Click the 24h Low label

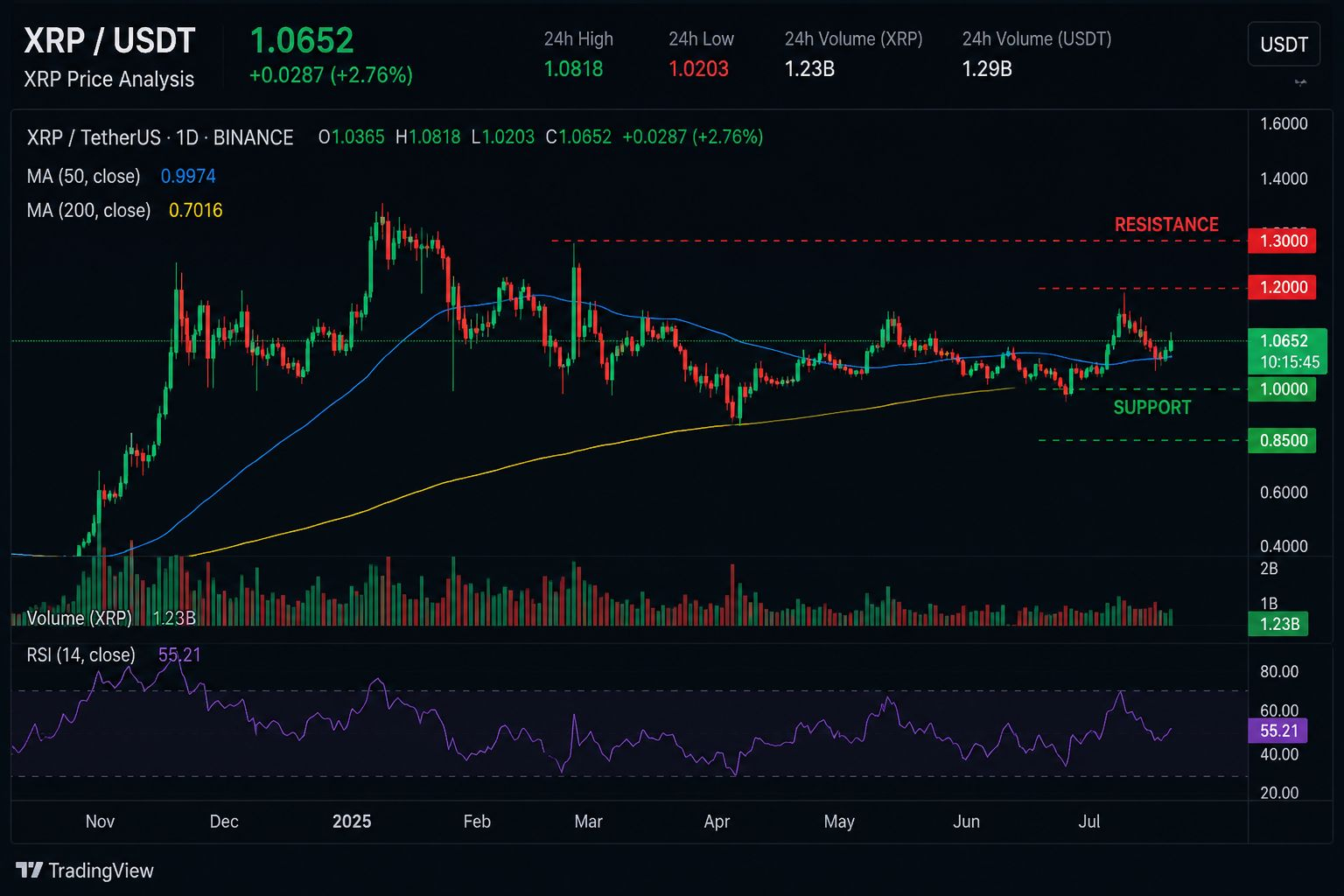pyautogui.click(x=701, y=39)
